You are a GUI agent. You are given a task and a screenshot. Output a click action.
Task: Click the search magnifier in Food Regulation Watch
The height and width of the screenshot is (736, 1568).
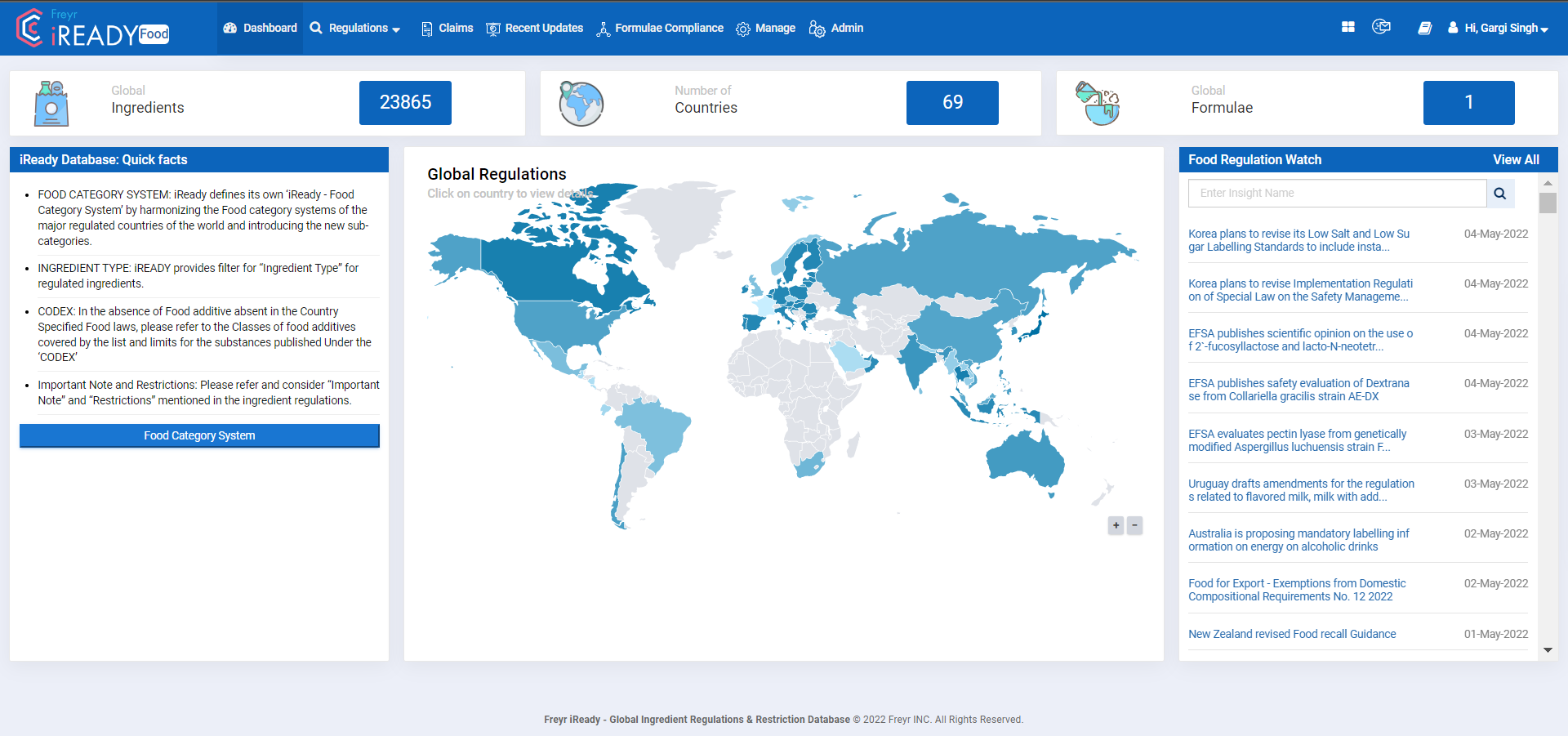click(1499, 194)
